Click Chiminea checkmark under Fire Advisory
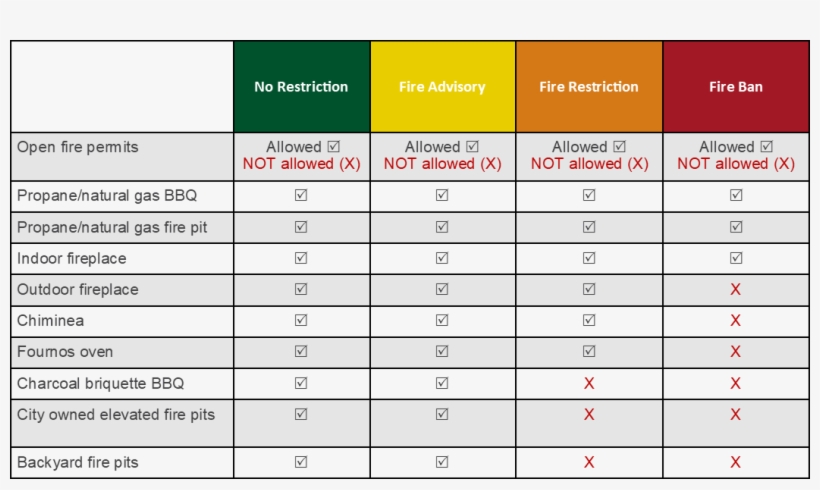The height and width of the screenshot is (490, 820). click(x=442, y=320)
